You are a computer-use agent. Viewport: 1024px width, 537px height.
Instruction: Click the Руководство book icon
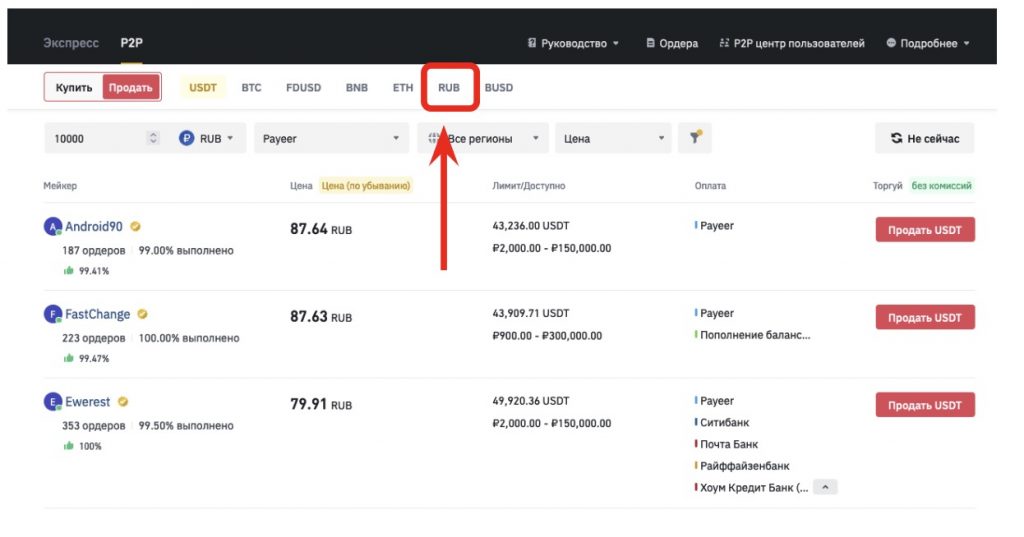pyautogui.click(x=532, y=43)
